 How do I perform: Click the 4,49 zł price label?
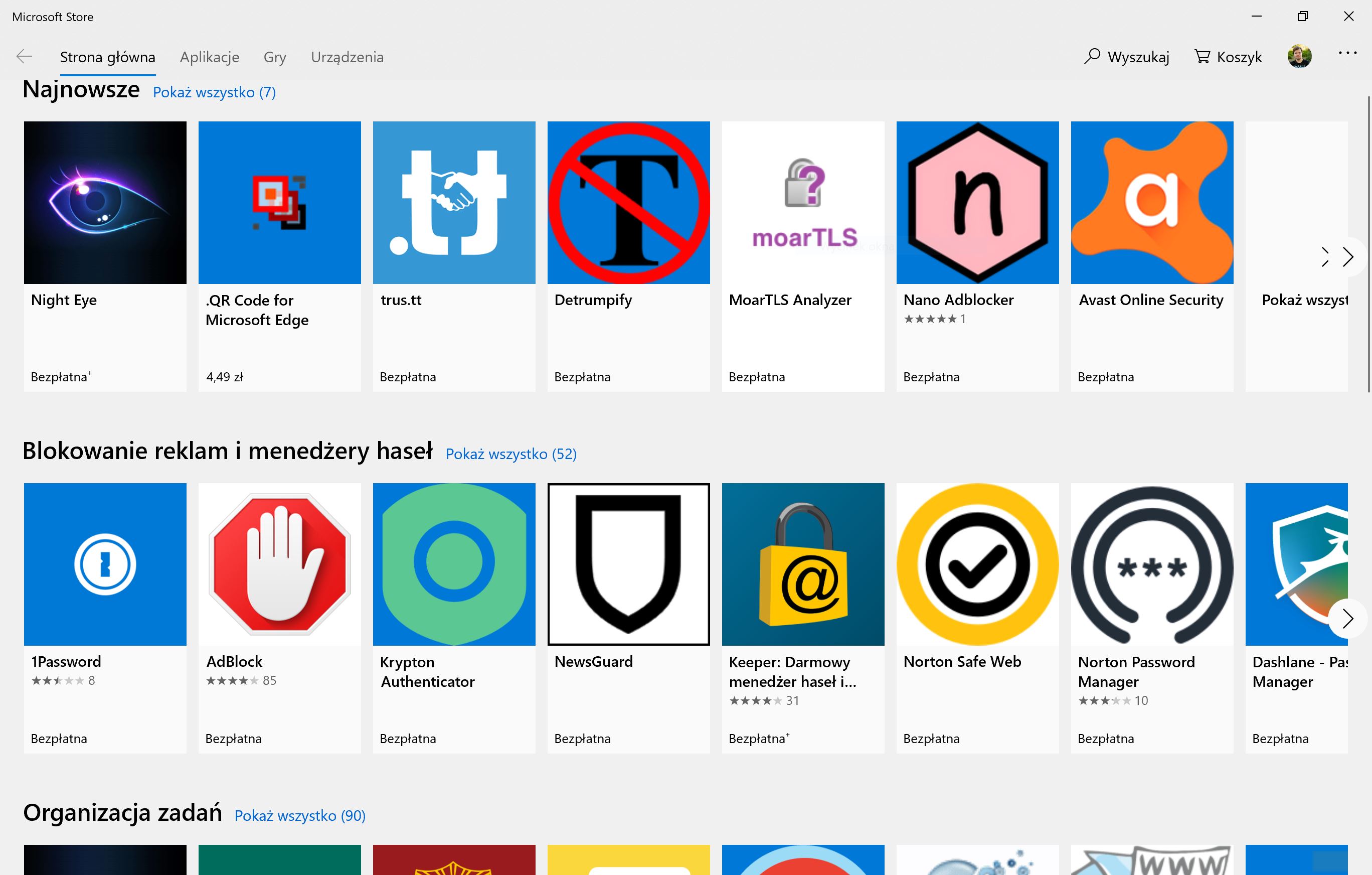tap(225, 377)
